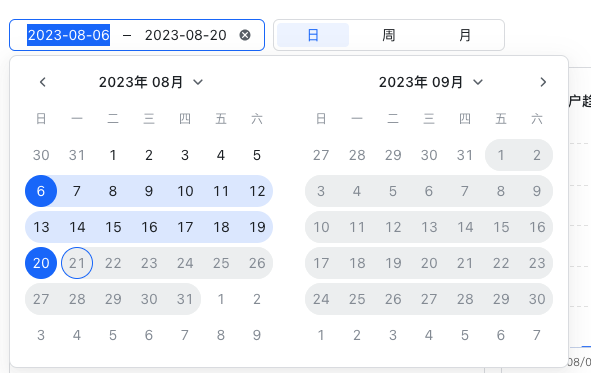Choose August 1 in the calendar
The width and height of the screenshot is (591, 373).
pos(113,155)
